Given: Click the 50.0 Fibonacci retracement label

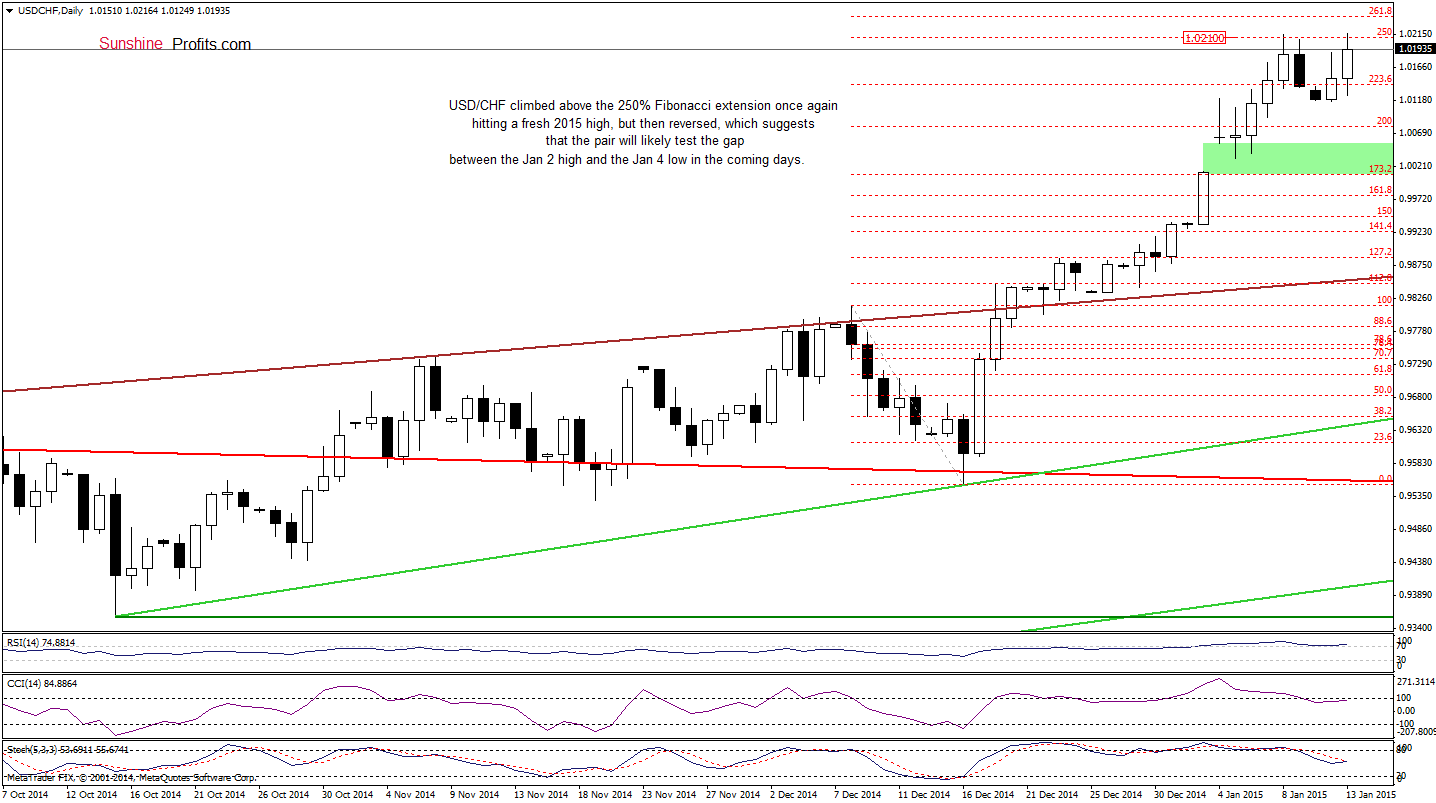Looking at the screenshot, I should pyautogui.click(x=1383, y=390).
